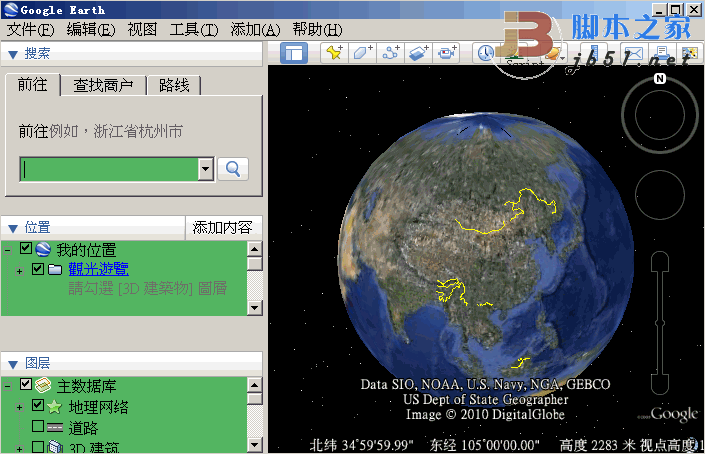This screenshot has width=705, height=454.
Task: Enable the 道路 layer checkbox
Action: (x=38, y=426)
